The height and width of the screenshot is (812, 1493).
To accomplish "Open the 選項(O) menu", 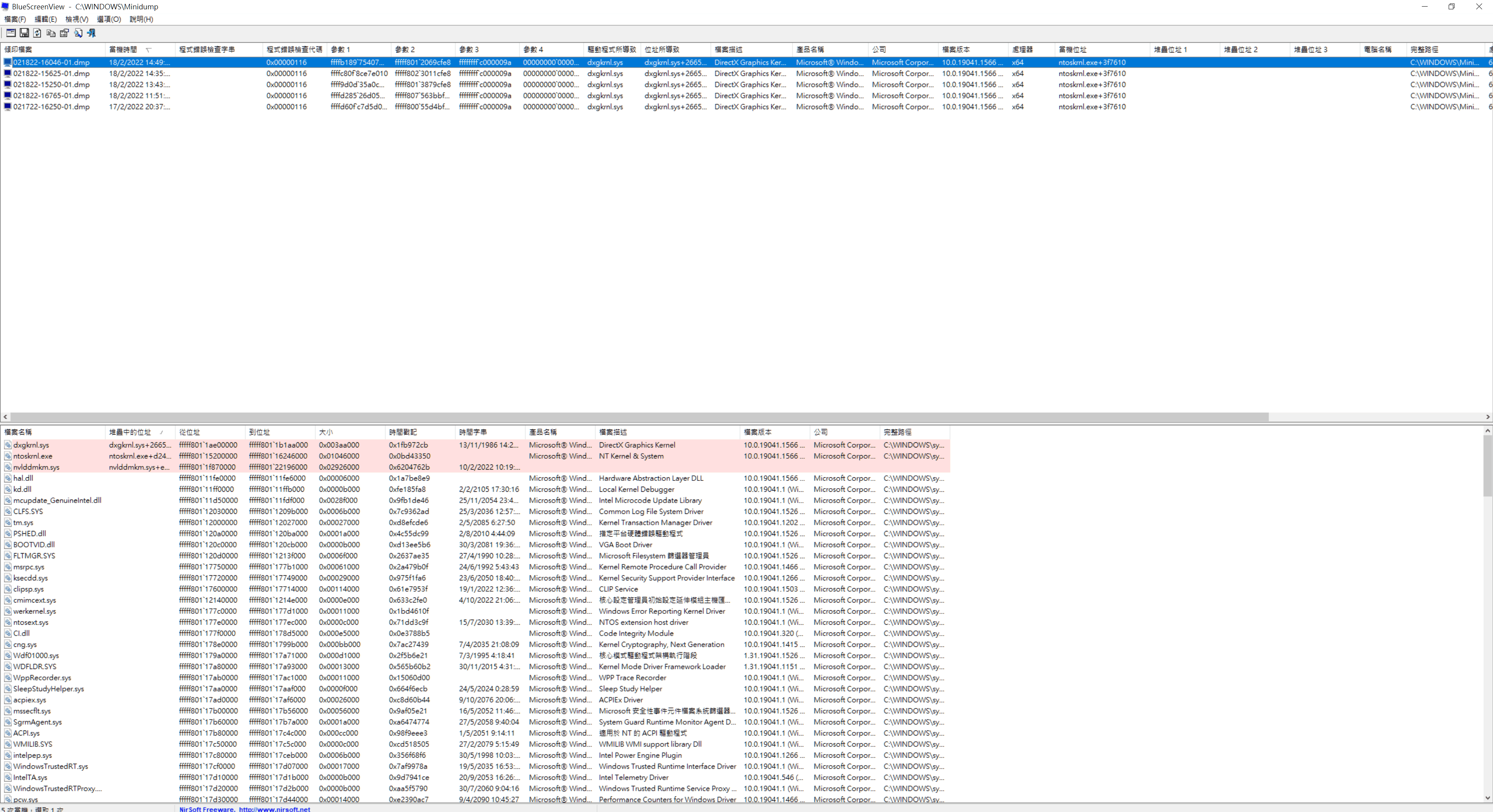I will pos(109,19).
